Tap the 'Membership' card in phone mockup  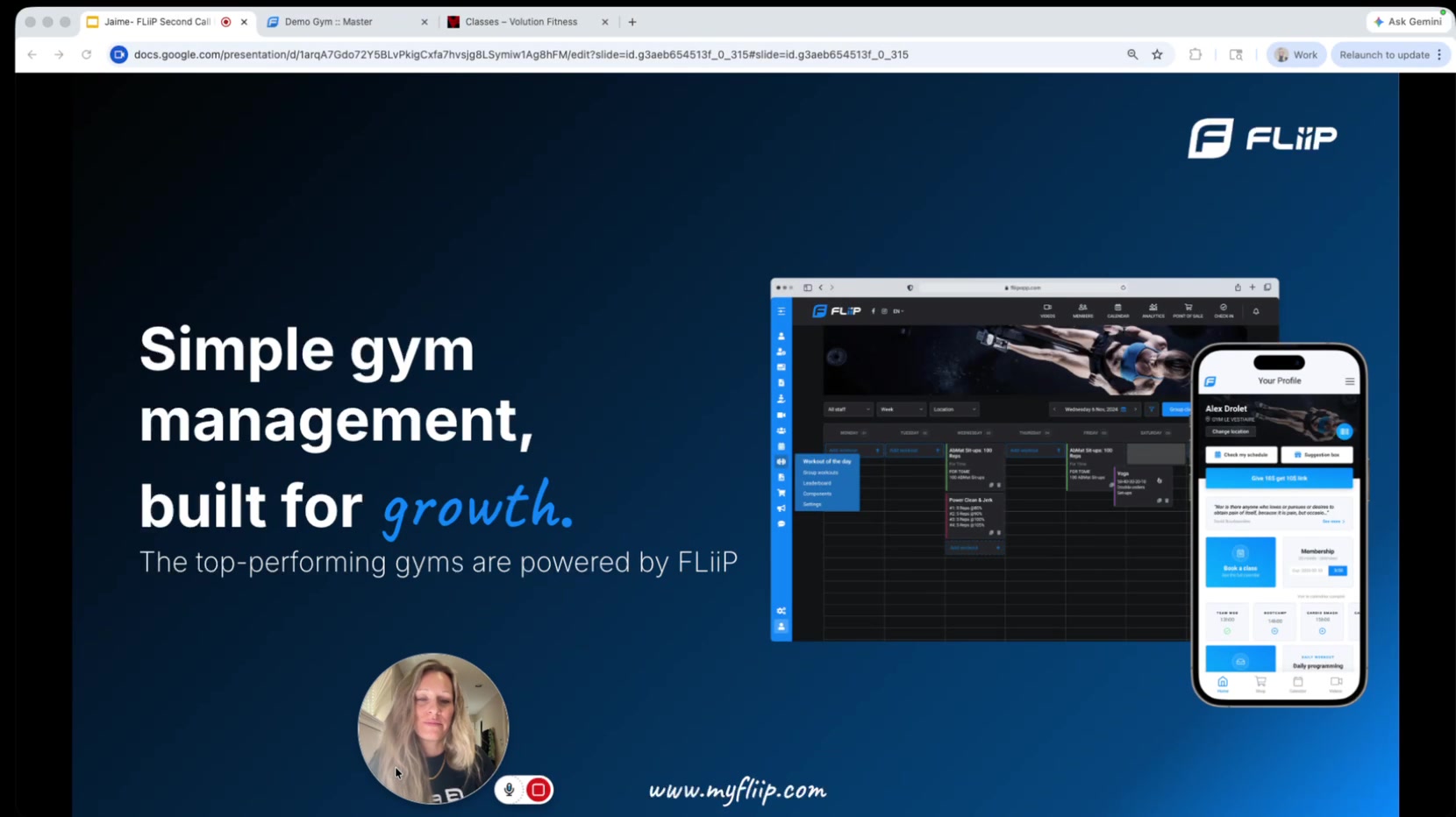[1317, 562]
